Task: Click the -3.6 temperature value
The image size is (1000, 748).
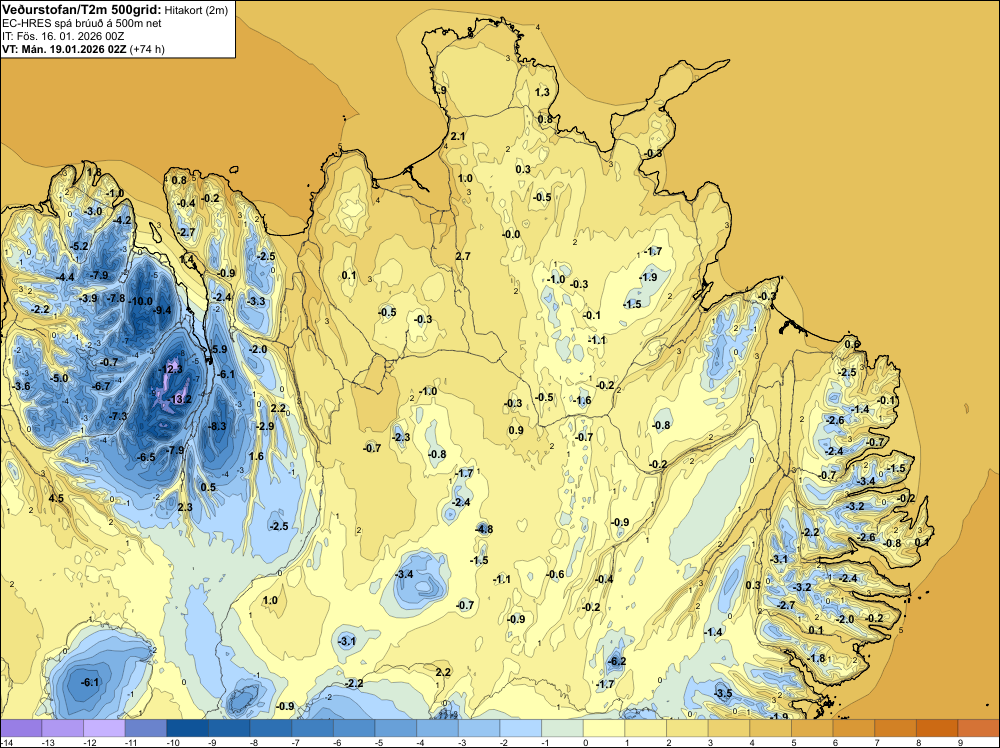Action: click(x=21, y=386)
